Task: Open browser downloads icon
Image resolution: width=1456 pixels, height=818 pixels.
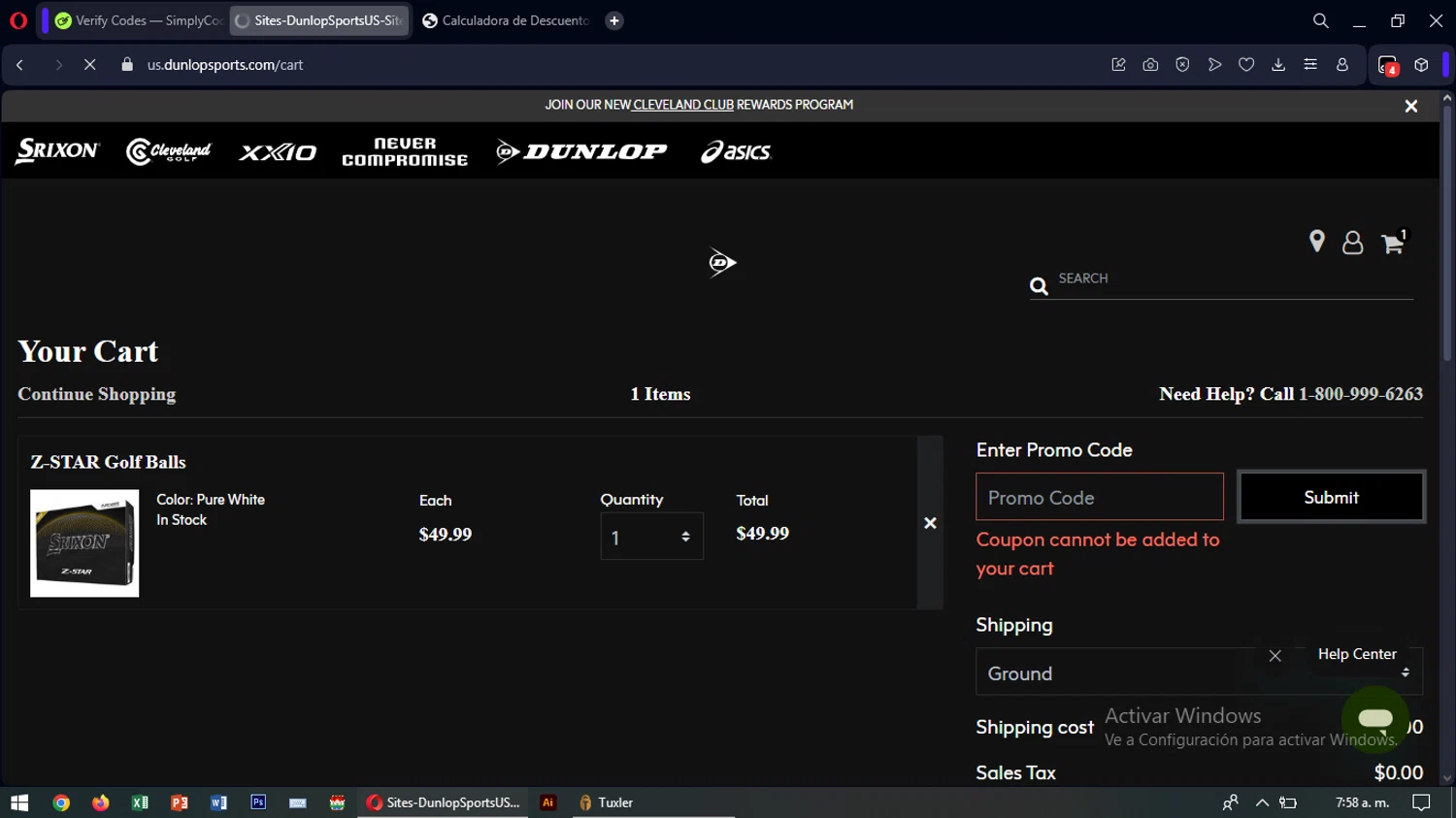Action: [x=1278, y=65]
